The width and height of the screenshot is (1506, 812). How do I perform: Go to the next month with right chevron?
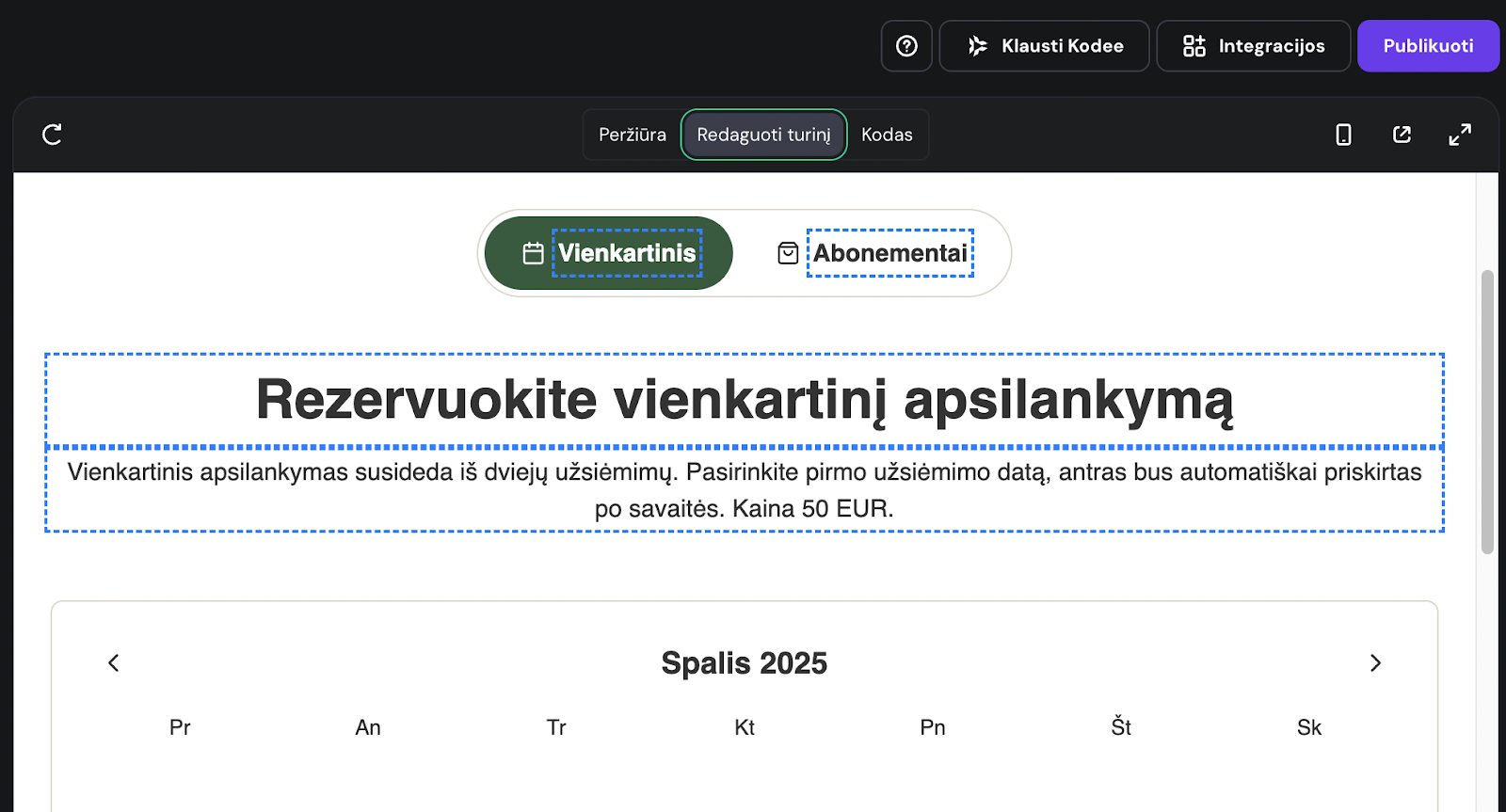[x=1375, y=663]
